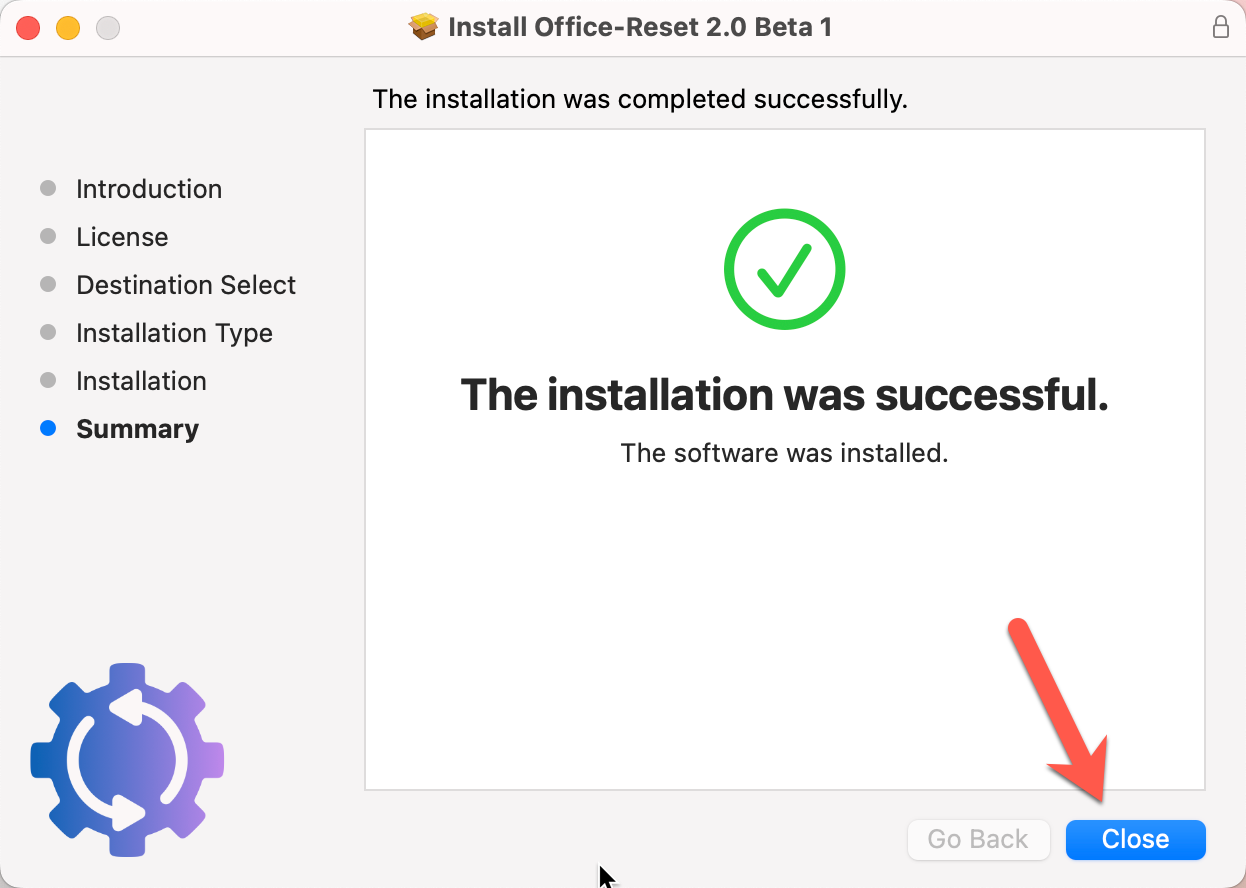The width and height of the screenshot is (1246, 888).
Task: Minimize the window with yellow button
Action: [x=67, y=28]
